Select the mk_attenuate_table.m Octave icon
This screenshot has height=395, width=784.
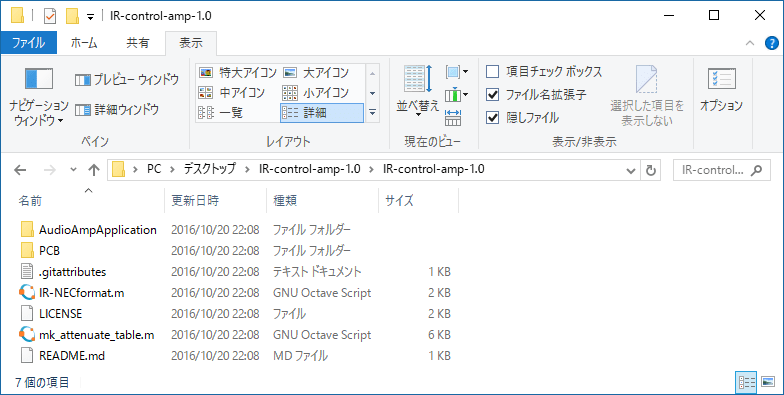tap(27, 334)
